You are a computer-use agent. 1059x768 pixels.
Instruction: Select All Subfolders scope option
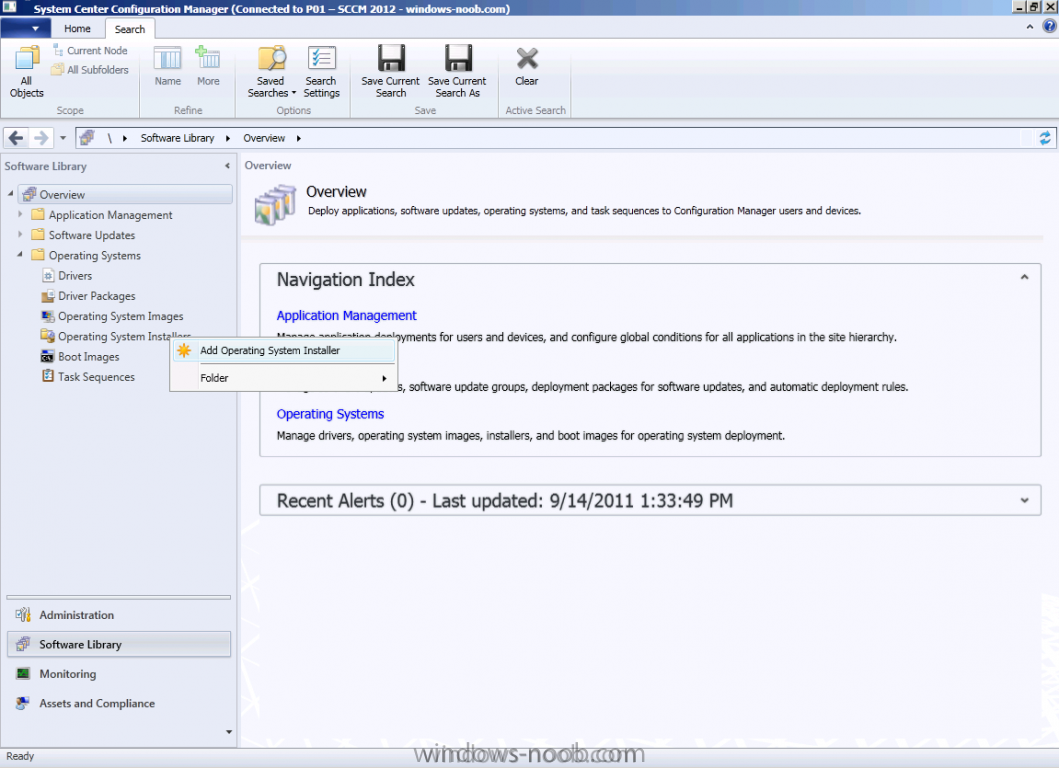[x=90, y=70]
